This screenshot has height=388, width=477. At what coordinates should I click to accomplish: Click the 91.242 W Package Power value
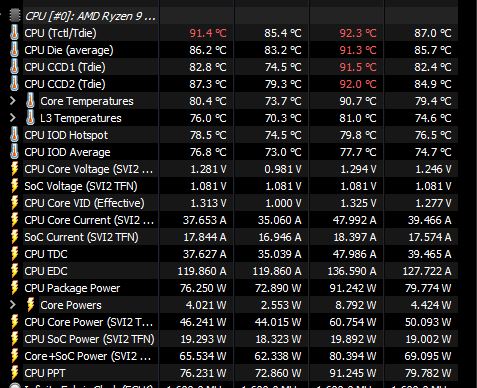353,288
